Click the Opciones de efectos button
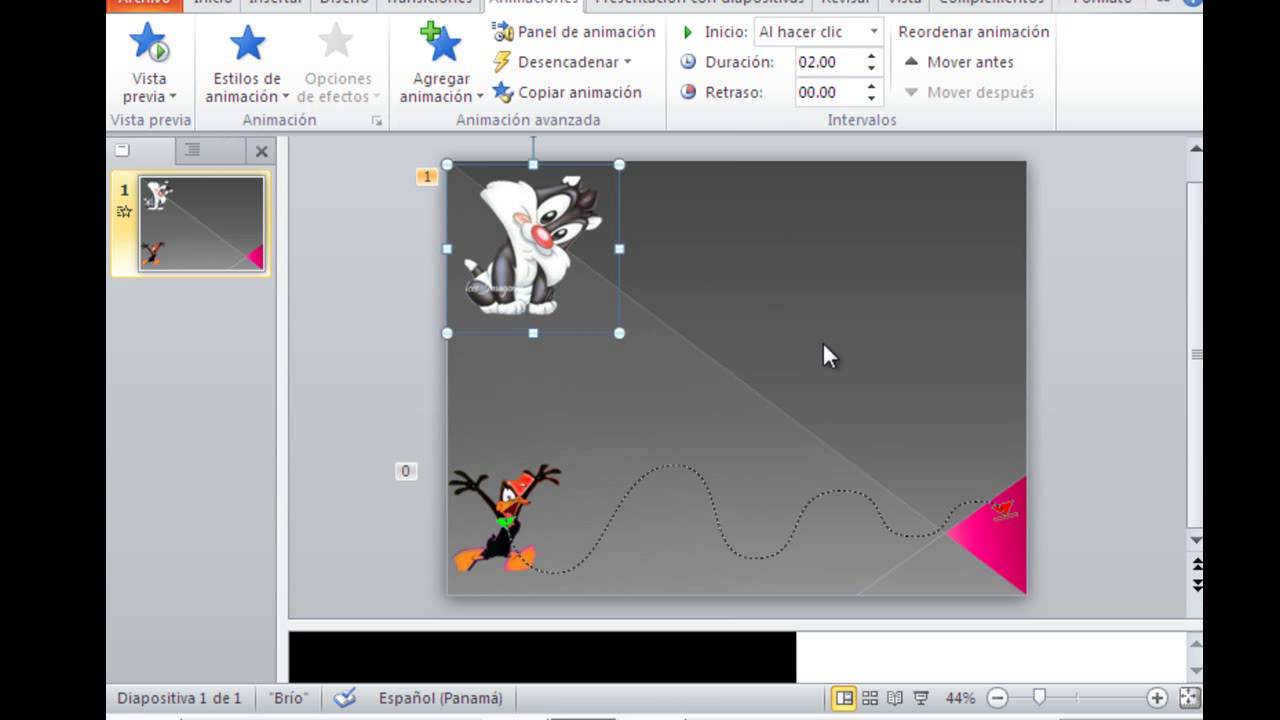1280x720 pixels. 338,65
